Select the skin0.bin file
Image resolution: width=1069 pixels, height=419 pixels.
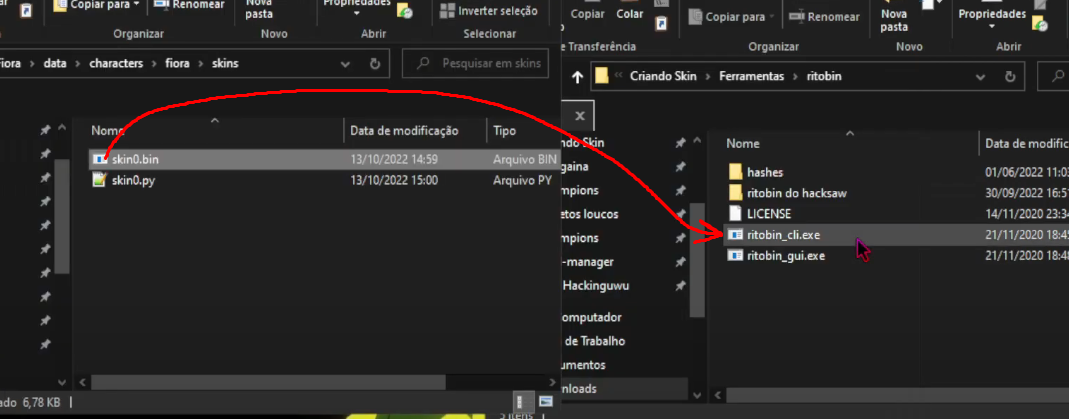(x=325, y=159)
